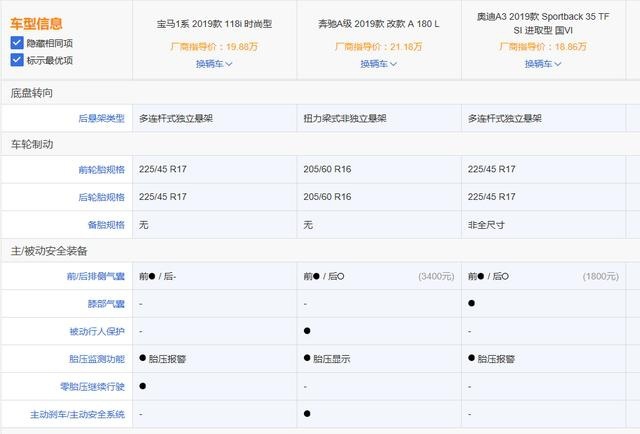Click the 宝马1系 2019款 118i 时尚型 title
The height and width of the screenshot is (434, 640).
(x=214, y=24)
